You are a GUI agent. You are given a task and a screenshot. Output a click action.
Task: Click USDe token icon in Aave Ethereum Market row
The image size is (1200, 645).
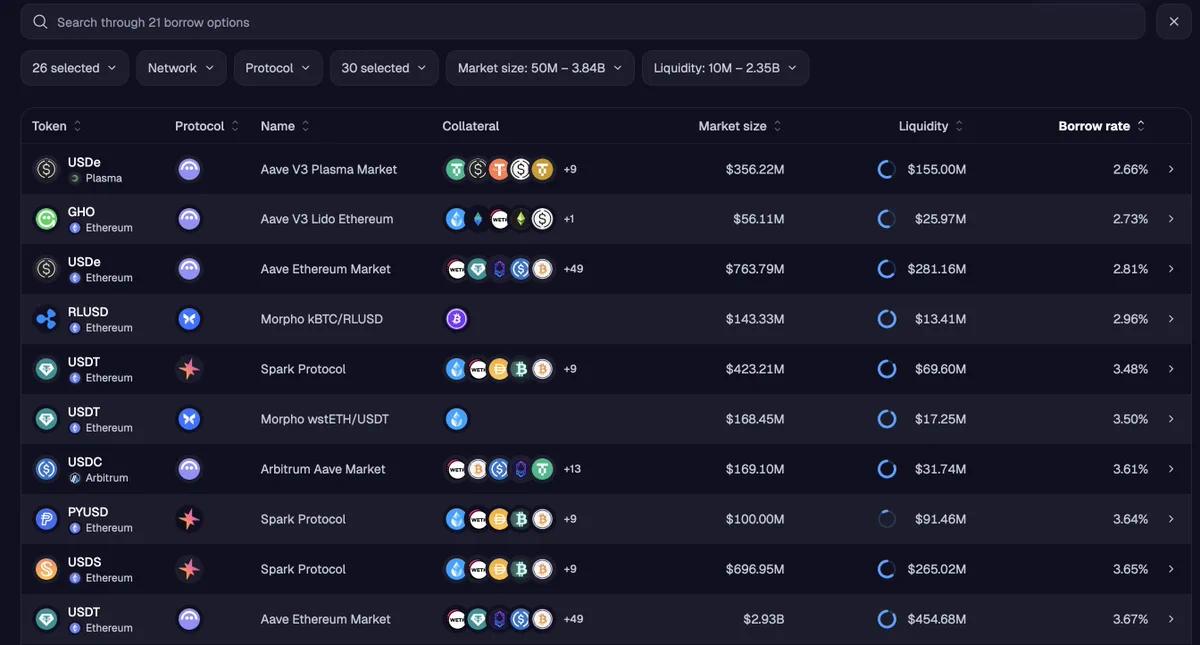pos(46,269)
